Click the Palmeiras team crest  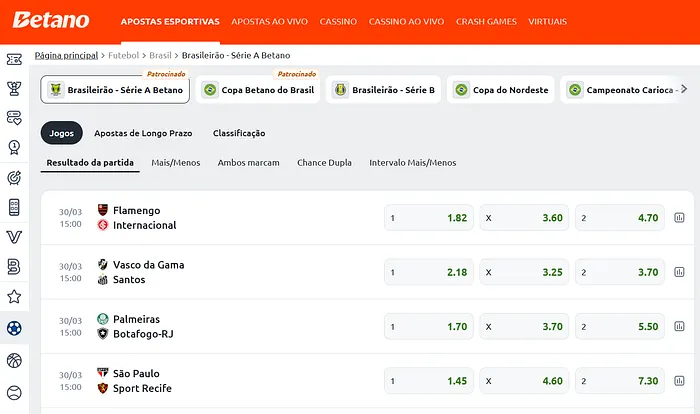coord(103,319)
